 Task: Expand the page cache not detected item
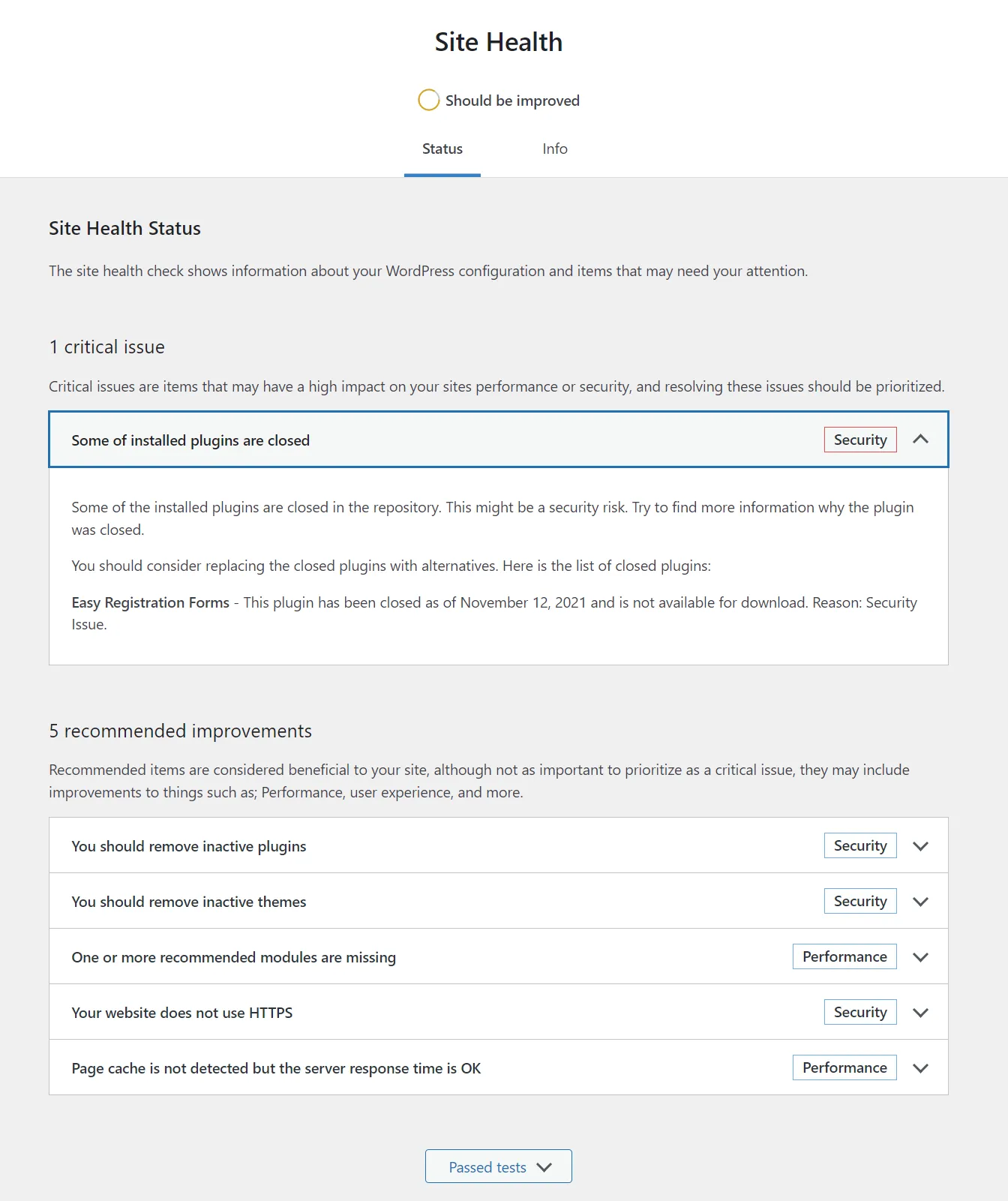pos(276,1068)
